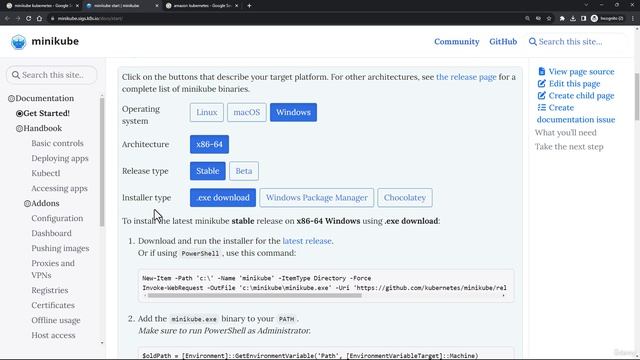This screenshot has width=640, height=360.
Task: Click Create child page pencil icon
Action: (x=542, y=96)
